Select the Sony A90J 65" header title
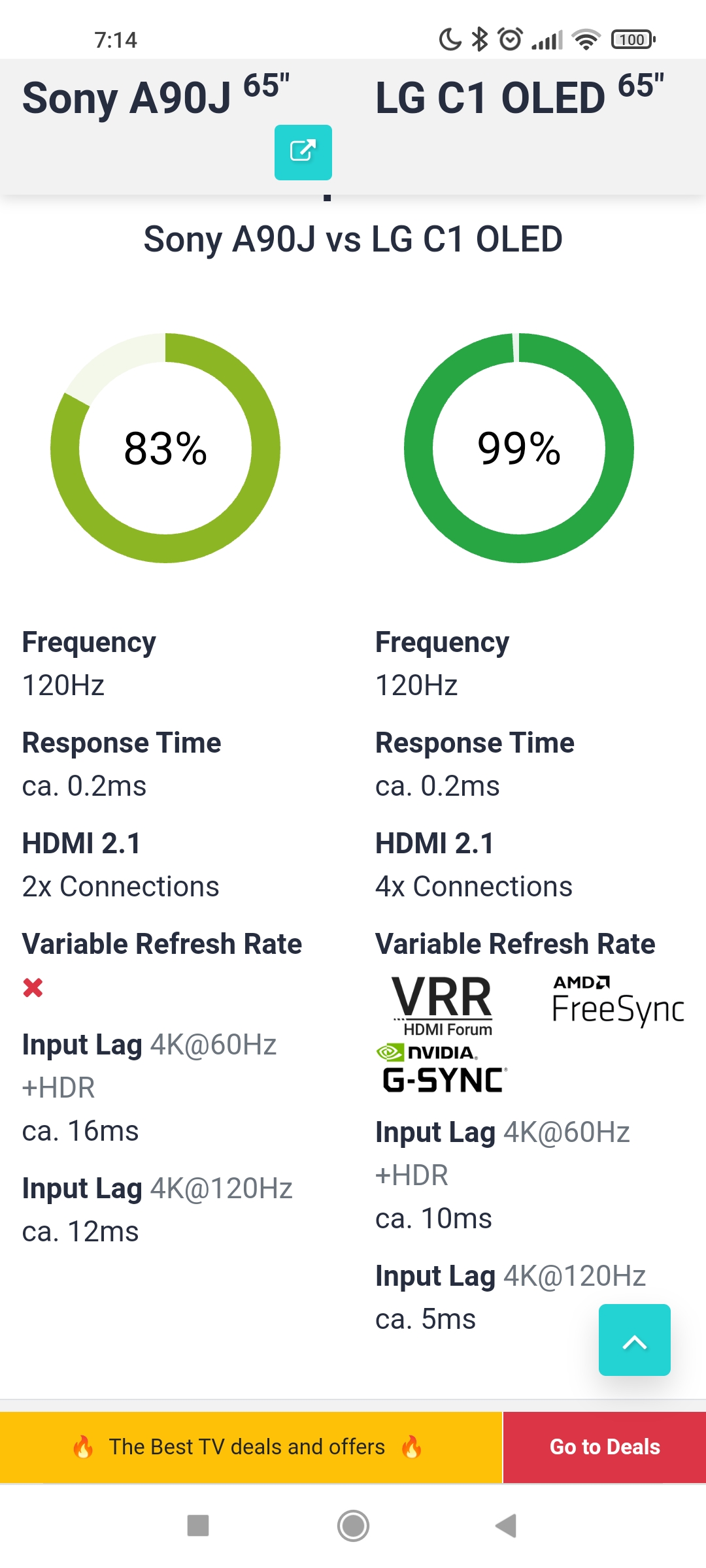The image size is (706, 1568). pos(156,98)
